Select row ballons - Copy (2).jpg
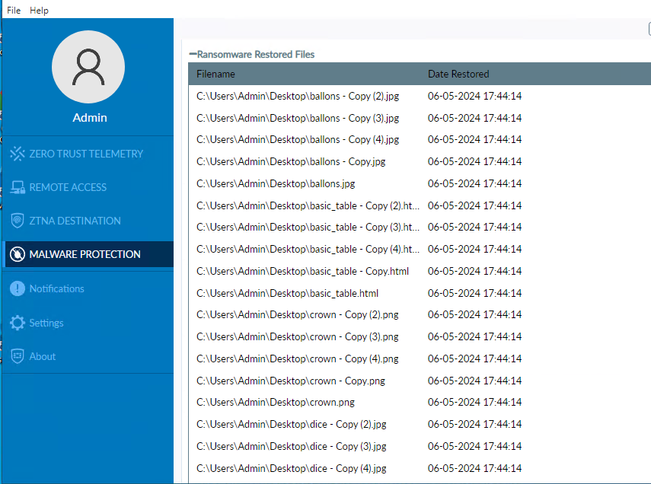 [419, 96]
